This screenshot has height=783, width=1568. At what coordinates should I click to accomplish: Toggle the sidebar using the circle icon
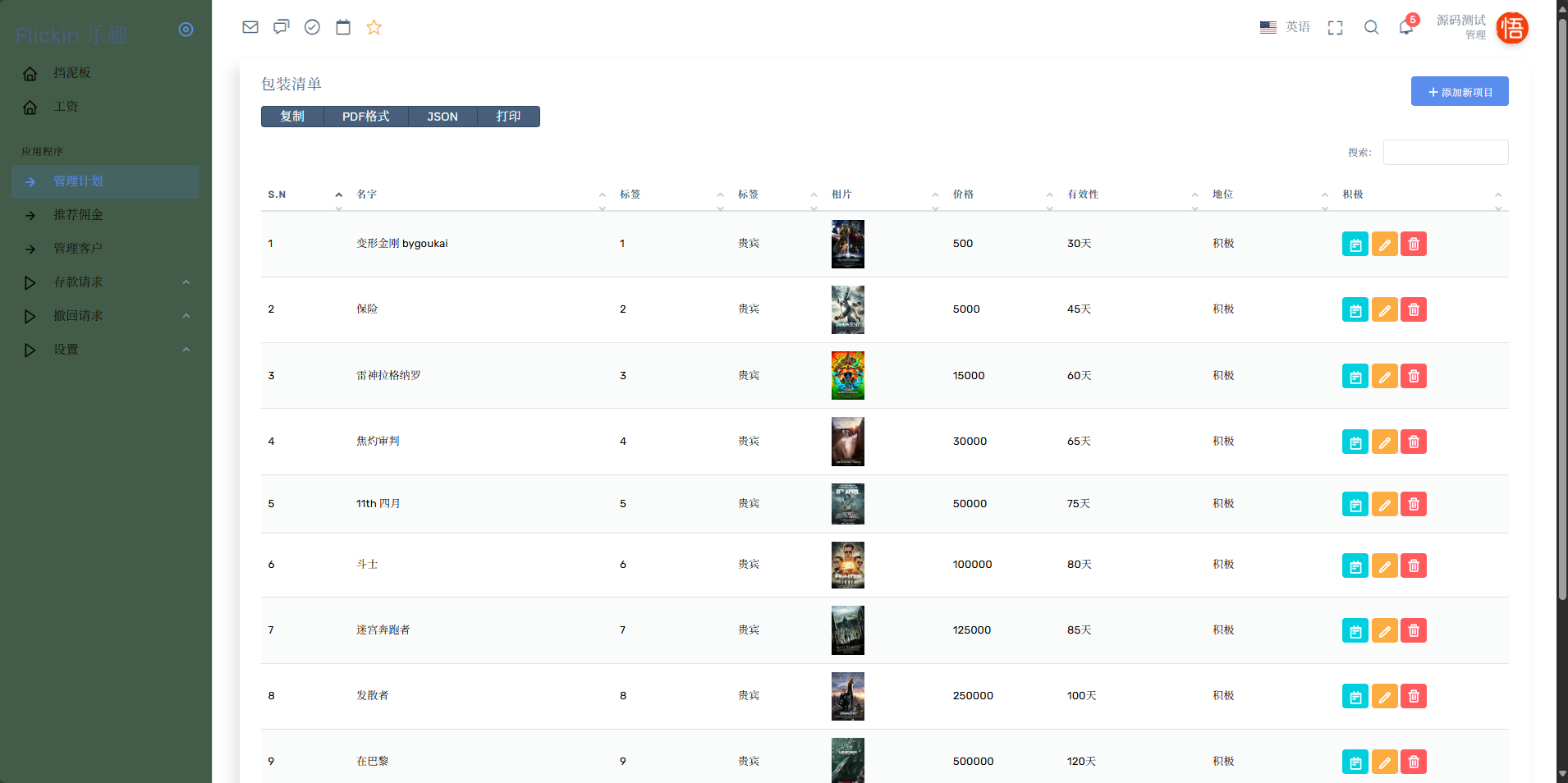[186, 30]
